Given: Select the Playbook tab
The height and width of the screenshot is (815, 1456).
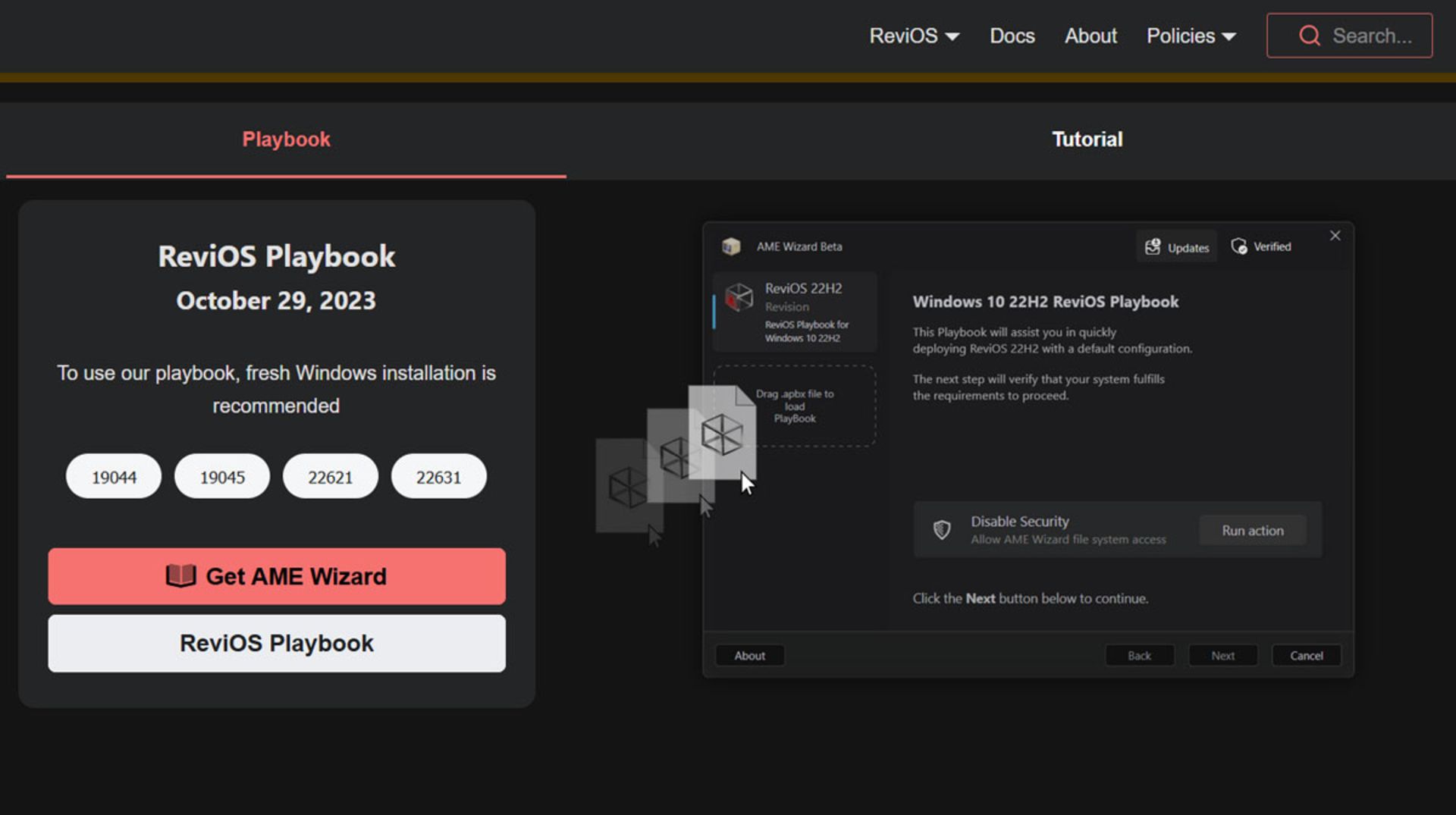Looking at the screenshot, I should click(x=286, y=139).
